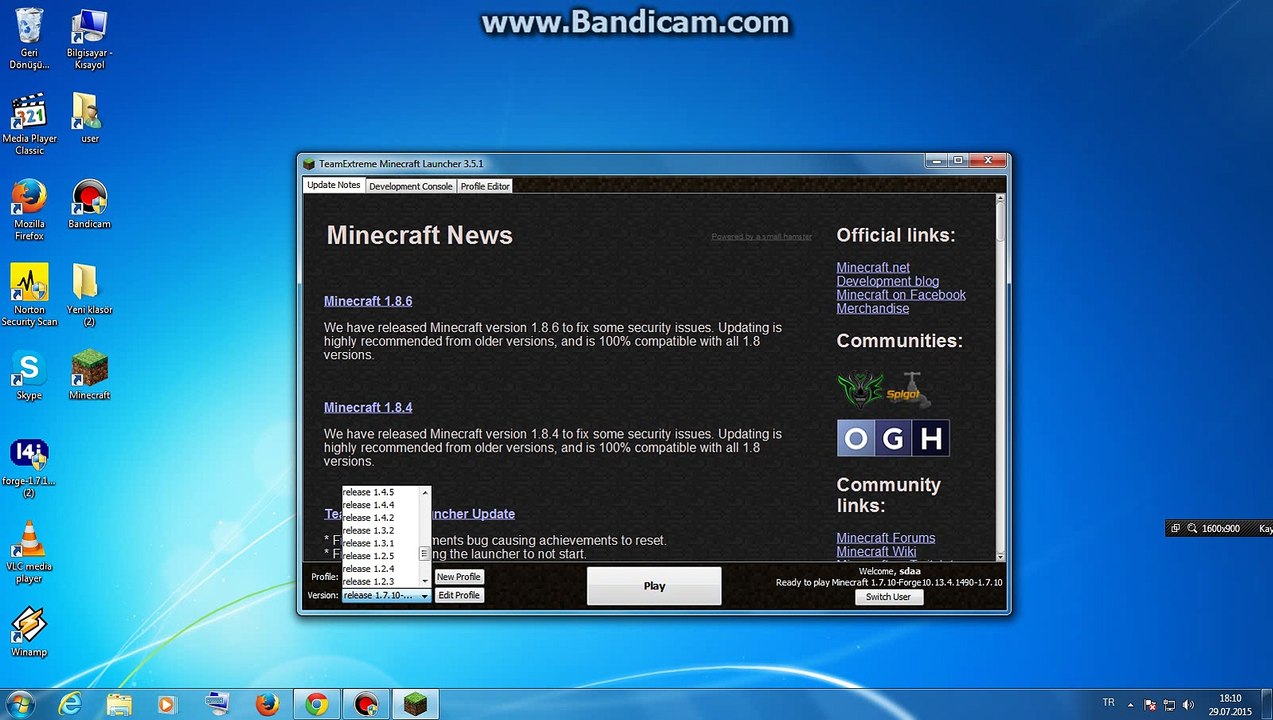
Task: Select Yeni klasör (2) desktop folder
Action: (89, 294)
